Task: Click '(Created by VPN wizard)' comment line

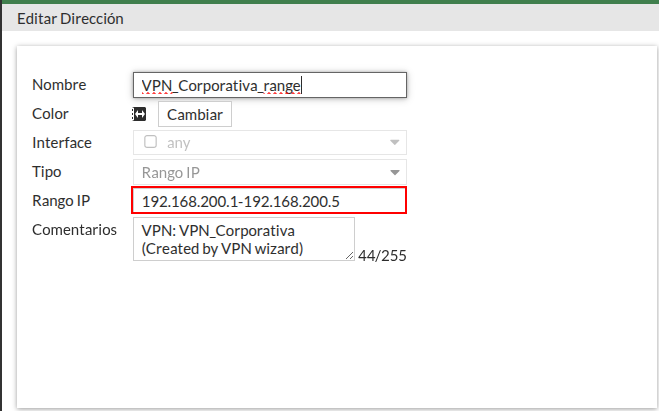Action: coord(221,249)
